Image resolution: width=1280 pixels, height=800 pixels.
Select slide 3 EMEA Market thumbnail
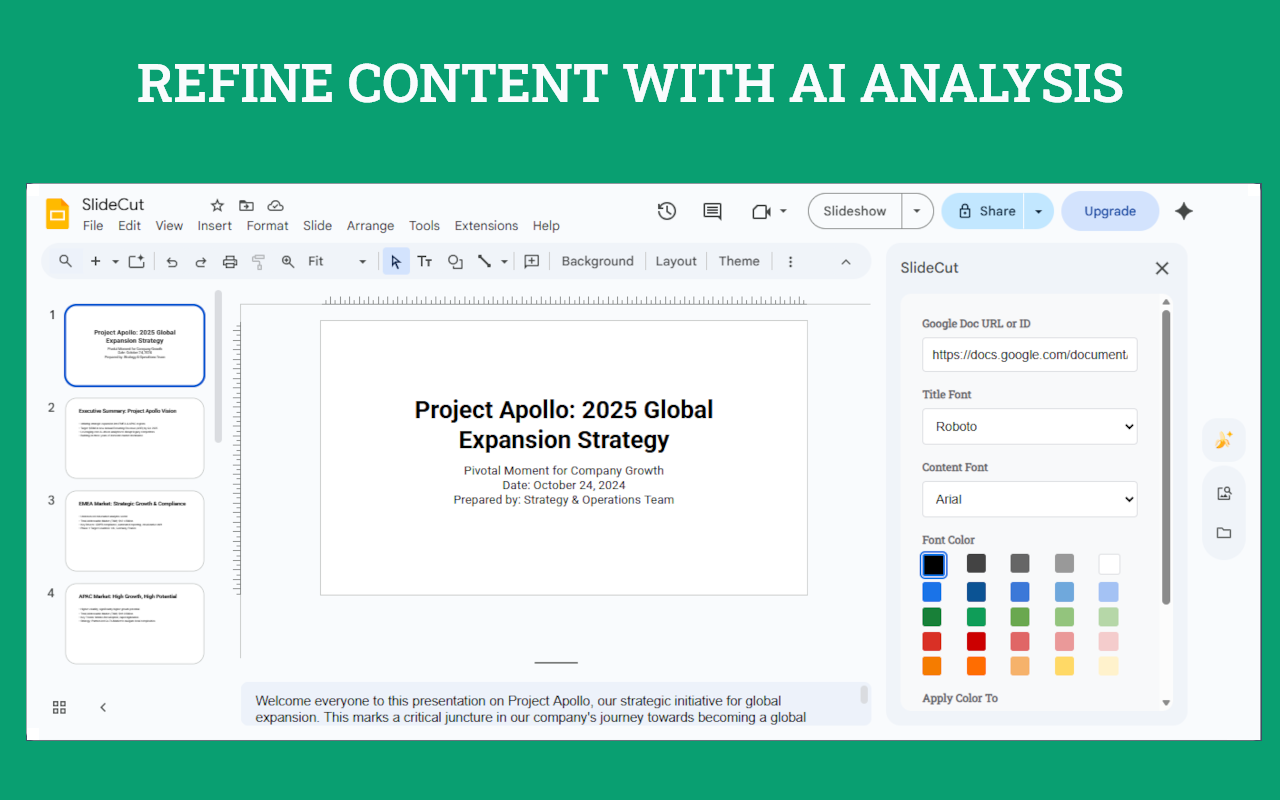click(x=135, y=531)
